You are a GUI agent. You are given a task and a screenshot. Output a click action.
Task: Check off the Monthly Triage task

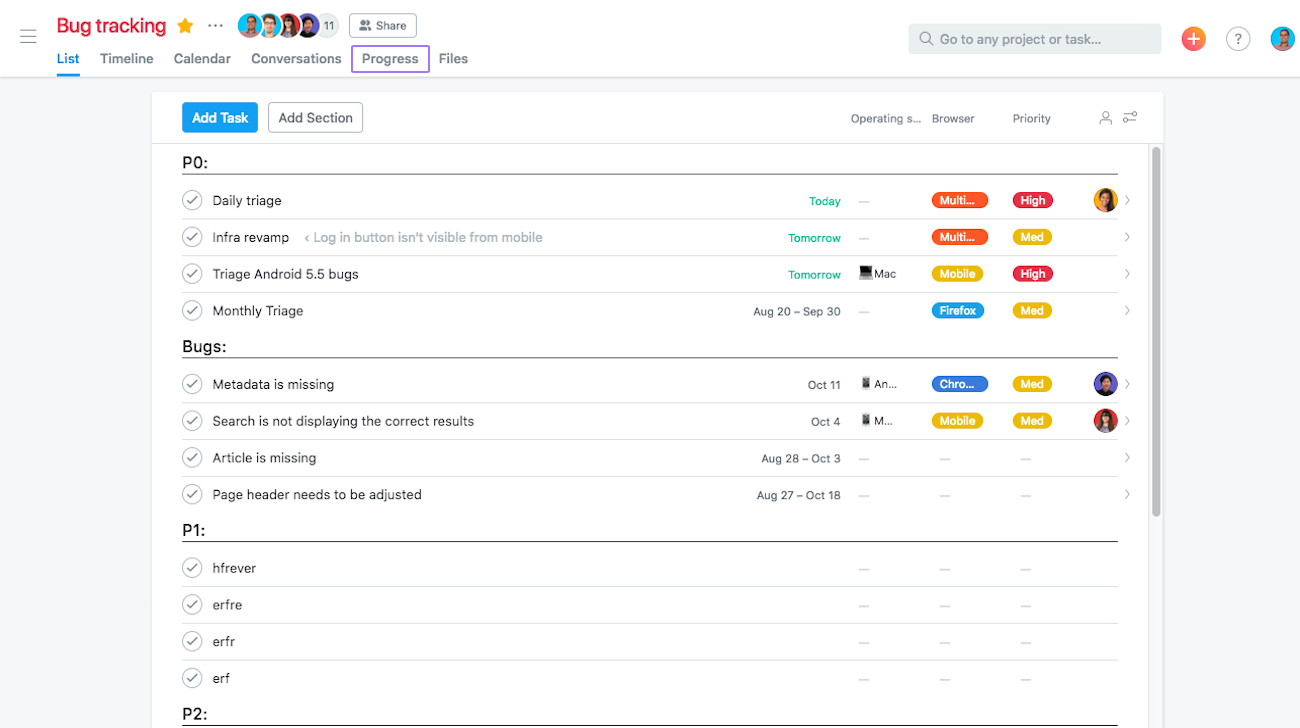click(x=192, y=311)
